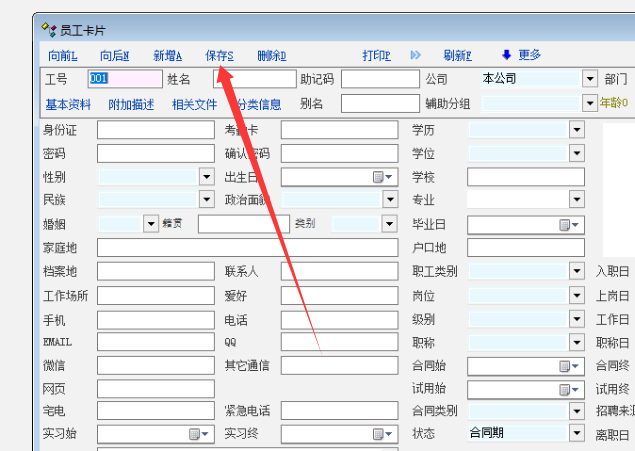The height and width of the screenshot is (451, 635).
Task: Open the calendar picker for 毕业日
Action: [x=568, y=224]
